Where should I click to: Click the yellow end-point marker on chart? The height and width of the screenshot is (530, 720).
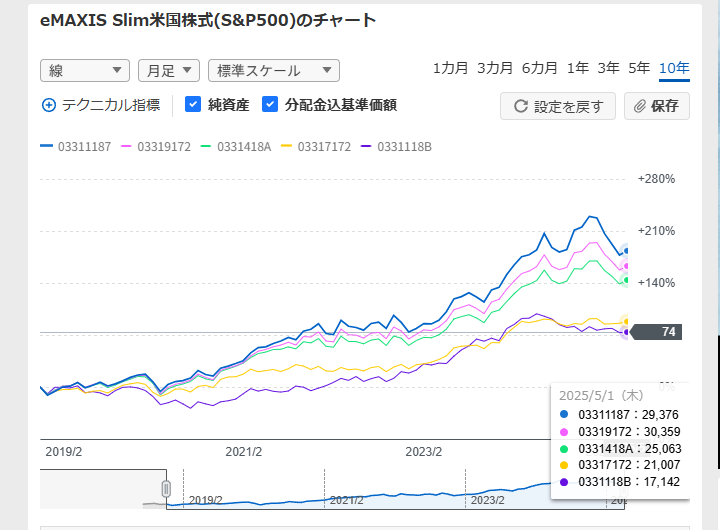coord(625,321)
